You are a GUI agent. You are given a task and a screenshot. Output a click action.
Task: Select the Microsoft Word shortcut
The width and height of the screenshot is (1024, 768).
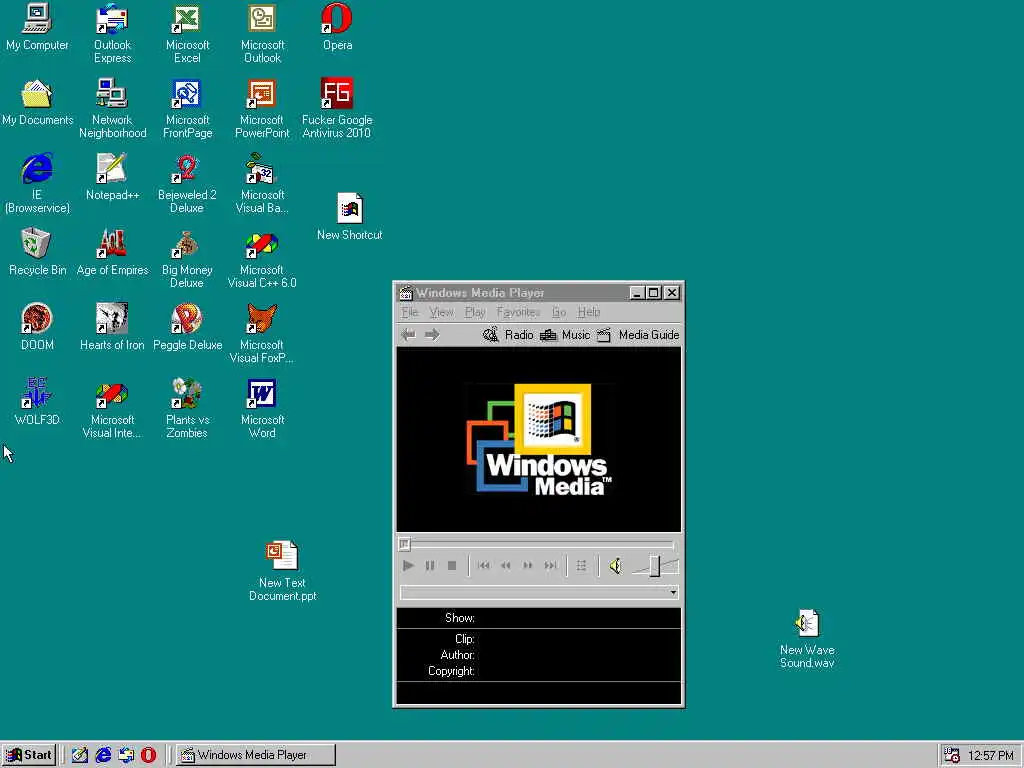[x=262, y=408]
